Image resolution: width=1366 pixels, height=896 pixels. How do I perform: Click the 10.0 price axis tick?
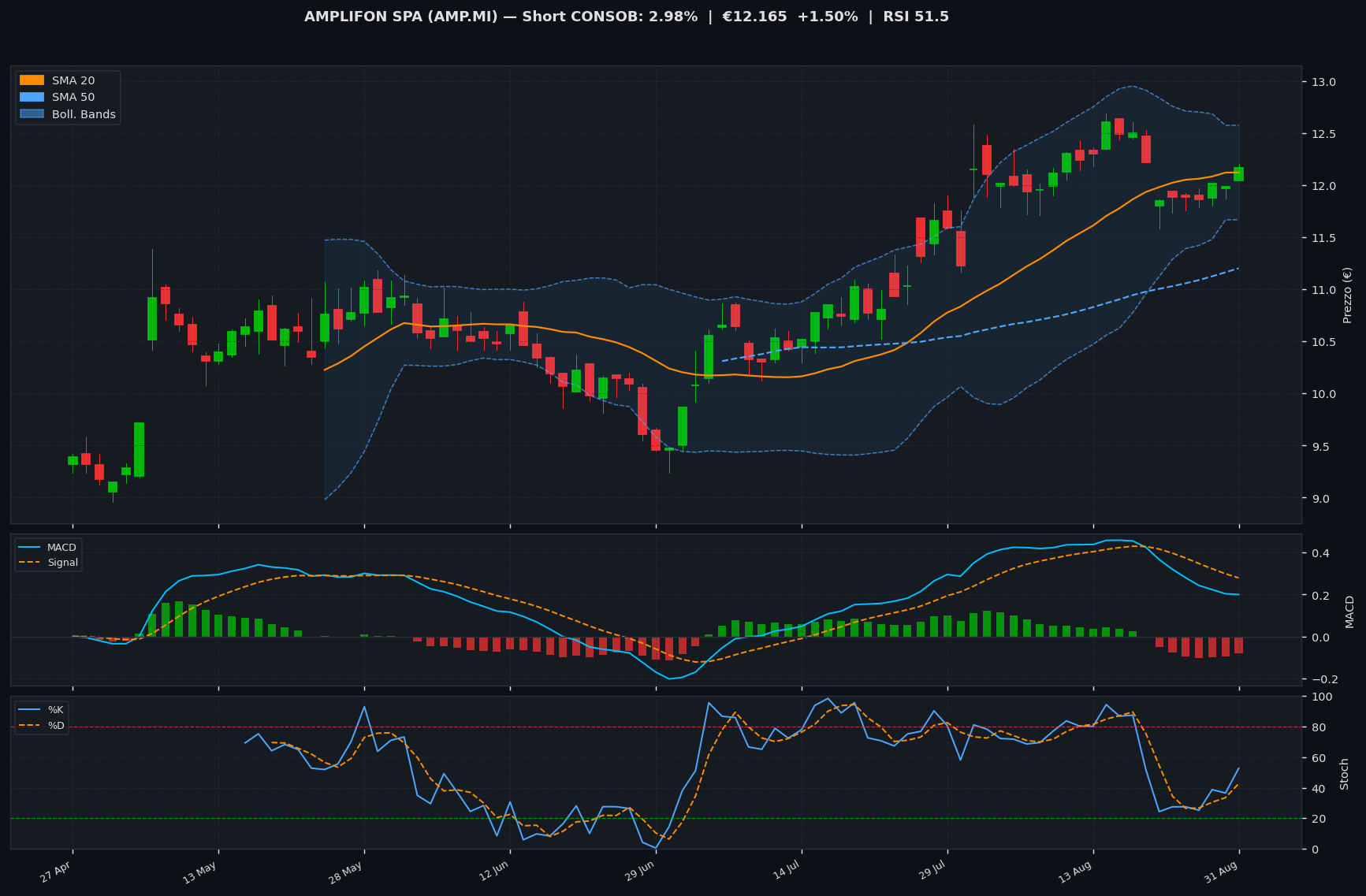(x=1322, y=394)
